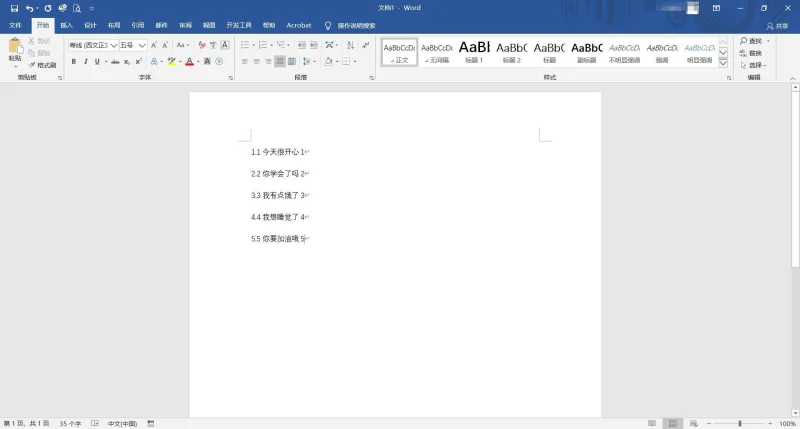The height and width of the screenshot is (429, 800).
Task: Click the Undo arrow in quick access toolbar
Action: pos(29,8)
